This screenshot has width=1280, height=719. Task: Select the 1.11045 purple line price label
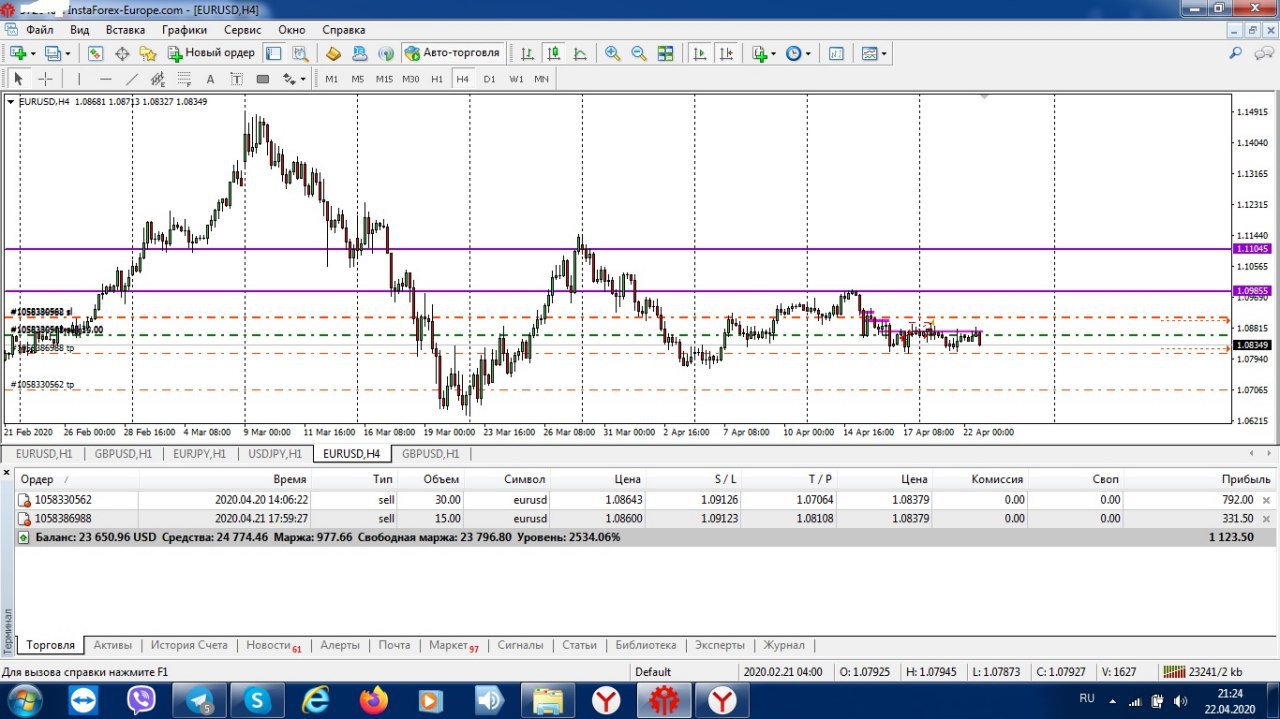[x=1252, y=248]
